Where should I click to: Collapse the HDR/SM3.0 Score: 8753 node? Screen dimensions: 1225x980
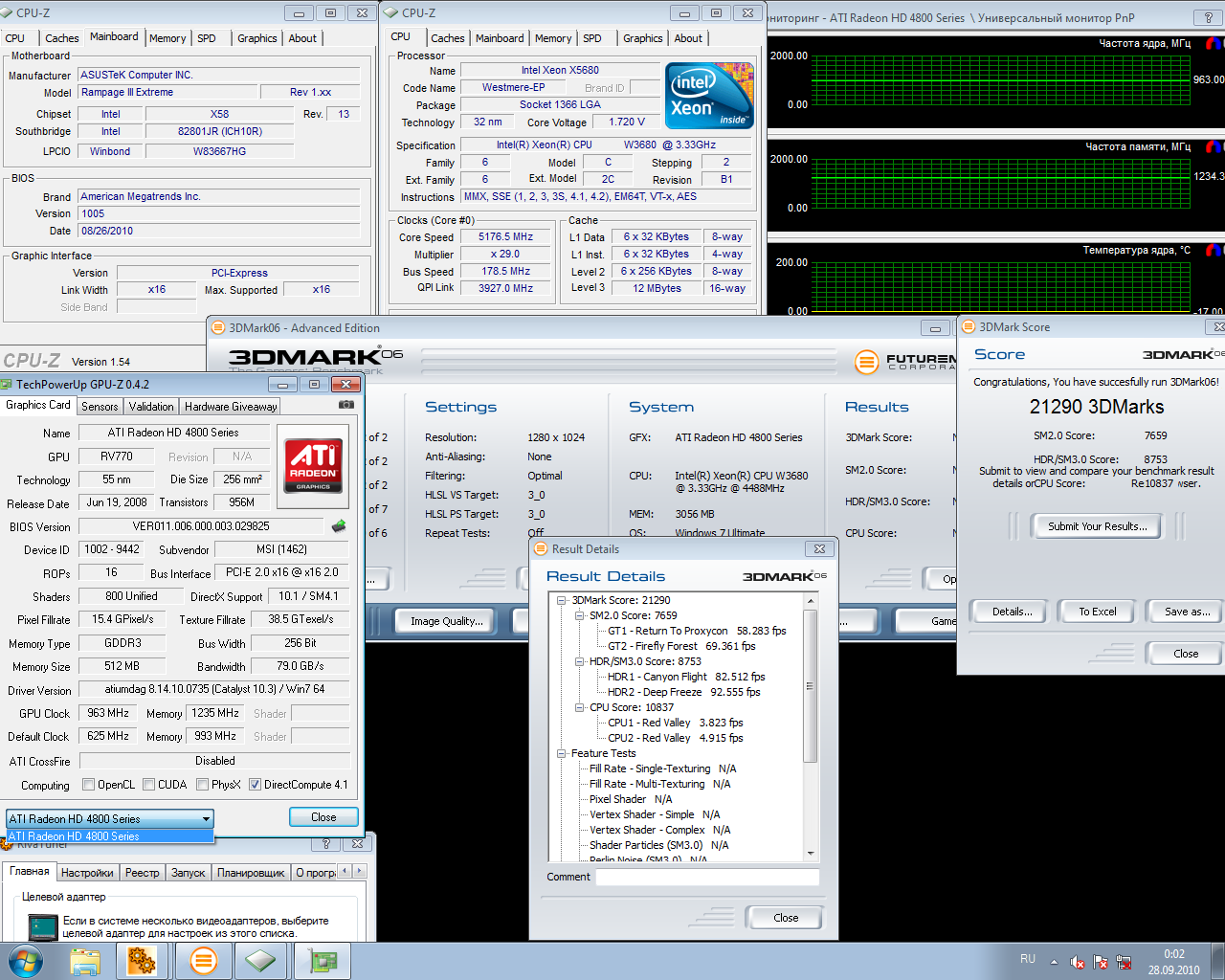point(580,661)
